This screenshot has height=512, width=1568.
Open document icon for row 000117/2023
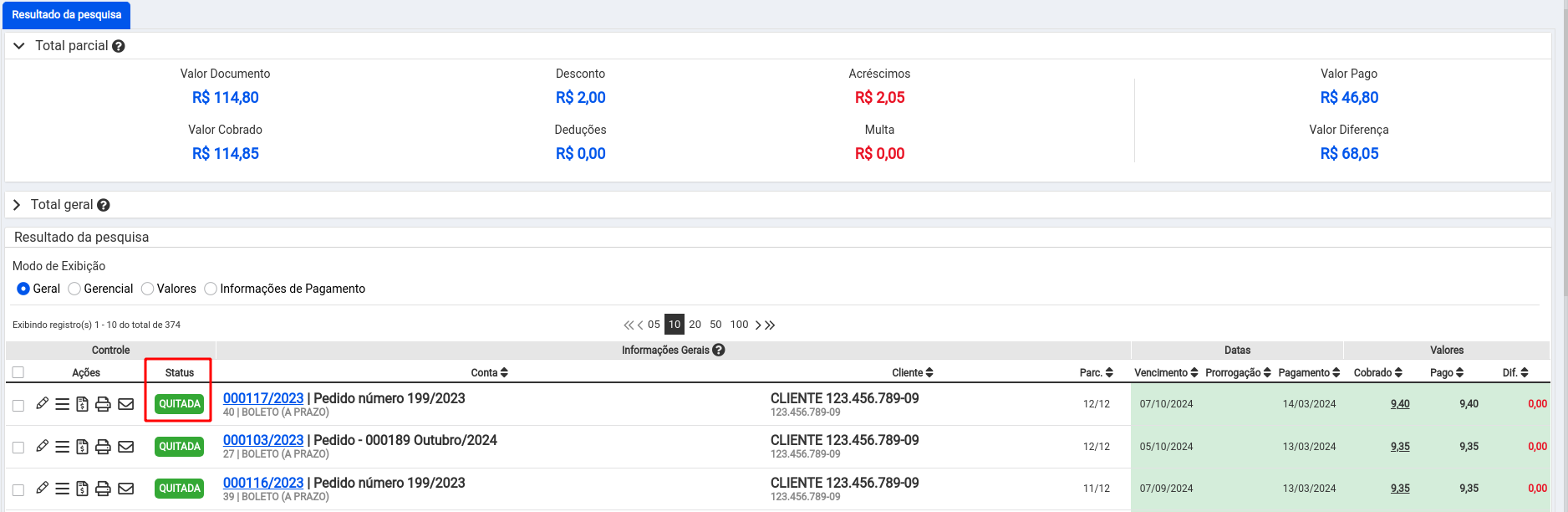coord(82,404)
